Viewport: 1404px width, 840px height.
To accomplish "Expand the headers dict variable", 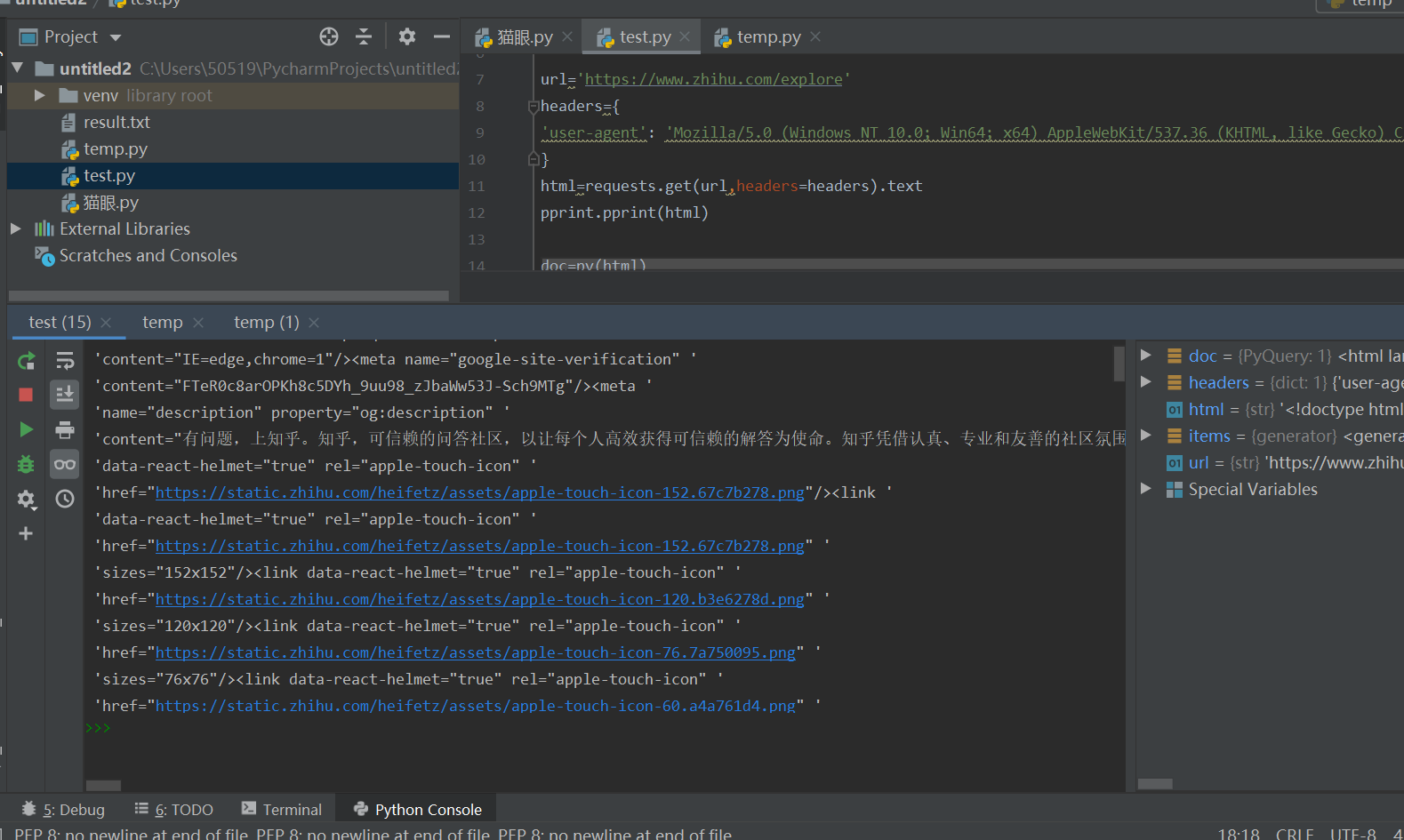I will click(x=1146, y=382).
